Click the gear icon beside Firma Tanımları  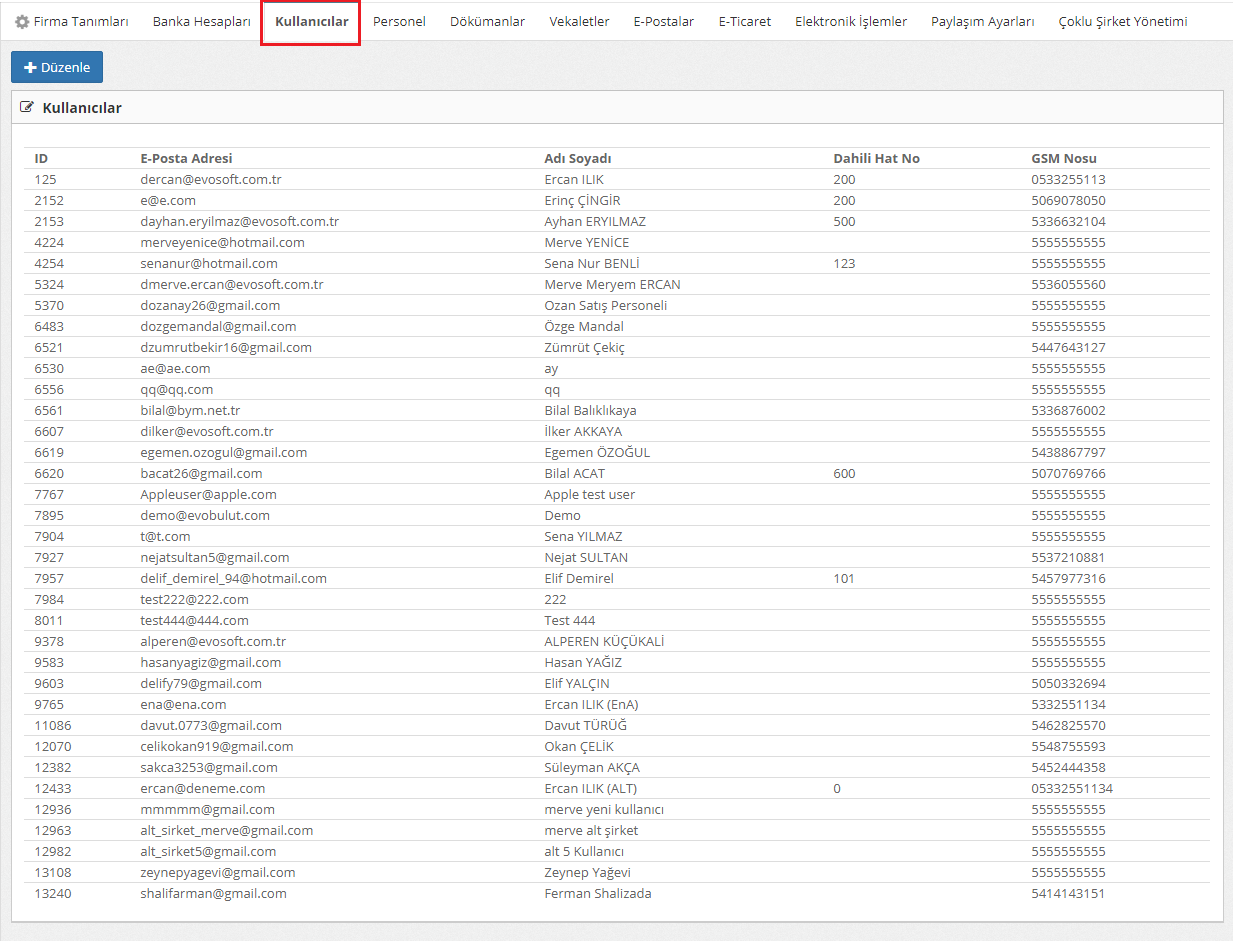(22, 21)
